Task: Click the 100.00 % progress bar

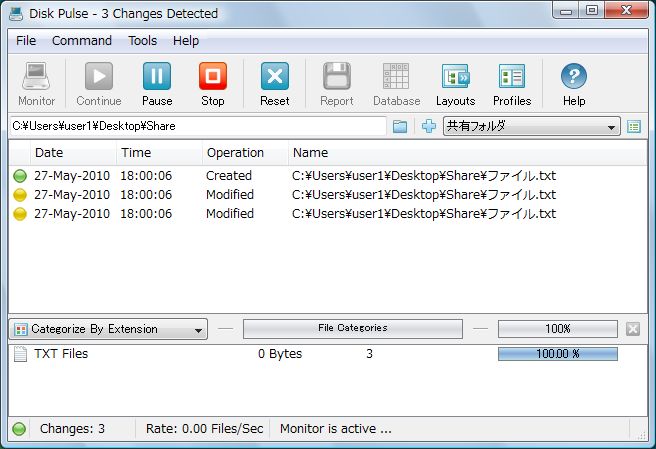Action: pos(558,354)
